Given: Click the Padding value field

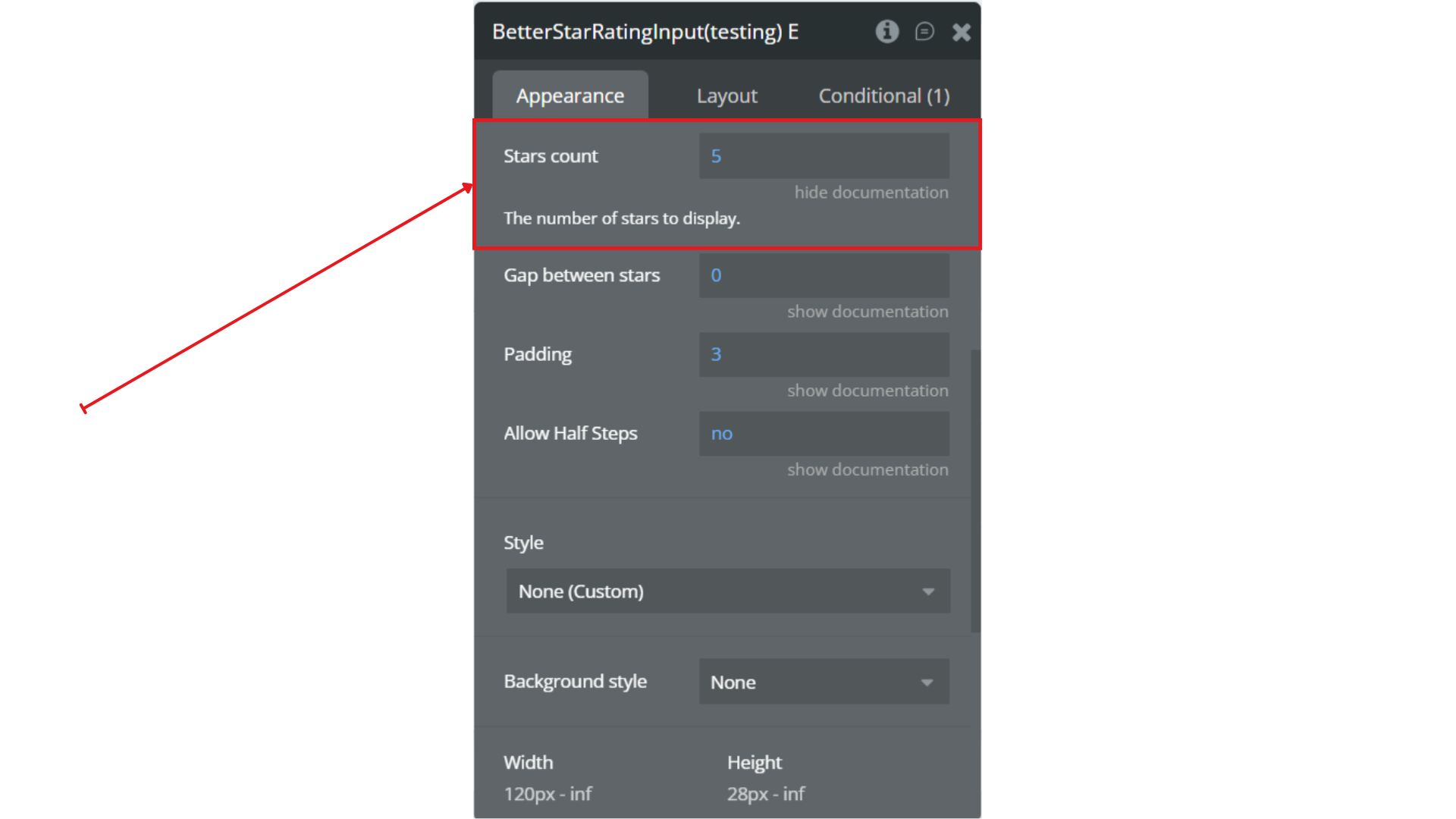Looking at the screenshot, I should point(824,354).
